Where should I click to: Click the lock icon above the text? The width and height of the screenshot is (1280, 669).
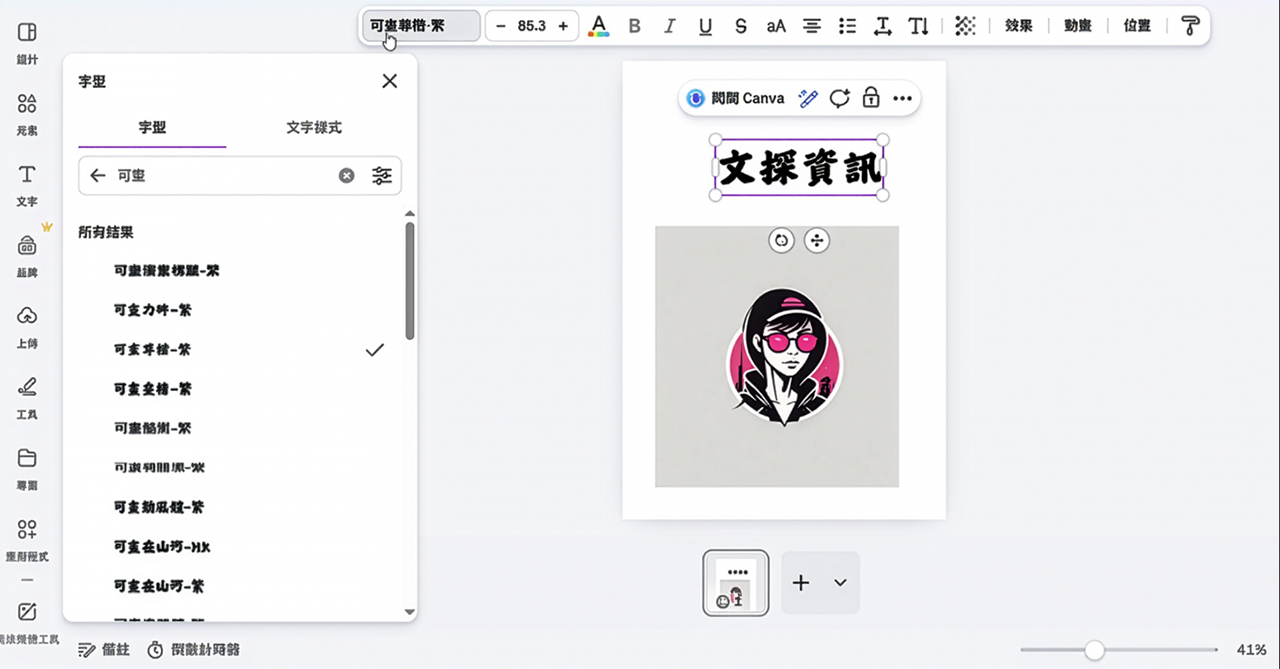point(871,98)
